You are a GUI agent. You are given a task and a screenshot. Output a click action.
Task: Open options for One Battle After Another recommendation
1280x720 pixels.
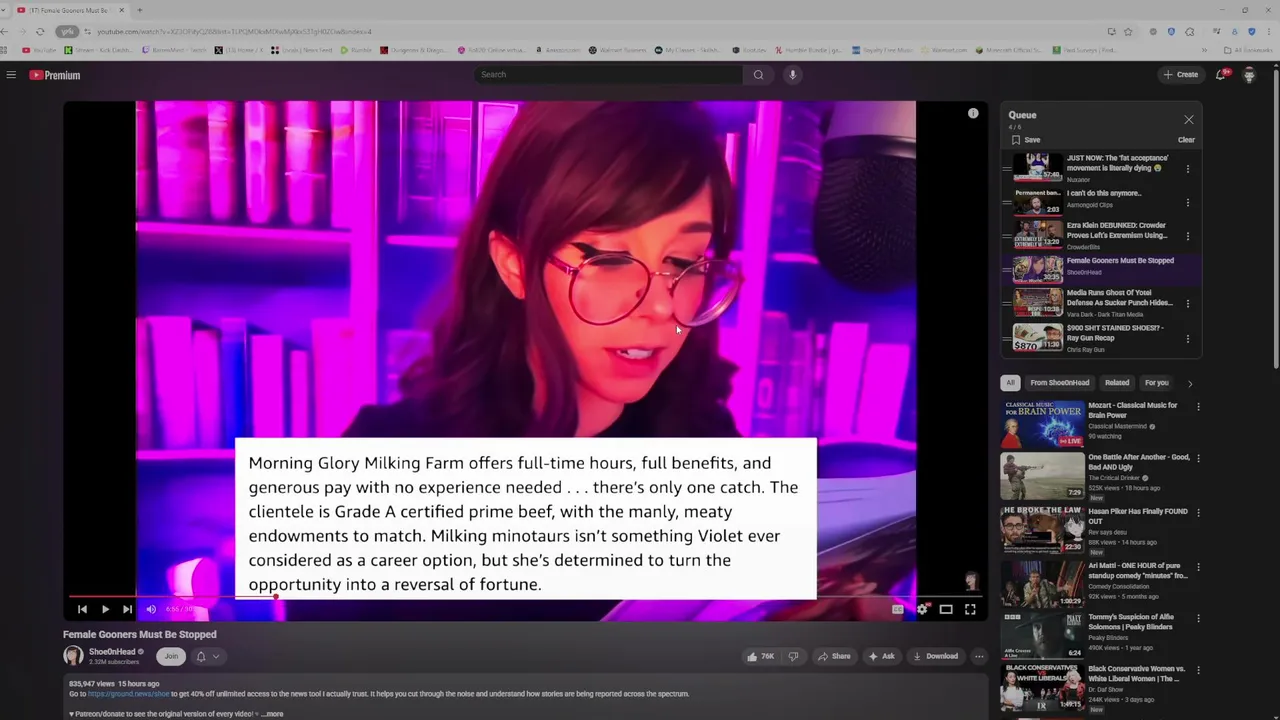(x=1198, y=459)
